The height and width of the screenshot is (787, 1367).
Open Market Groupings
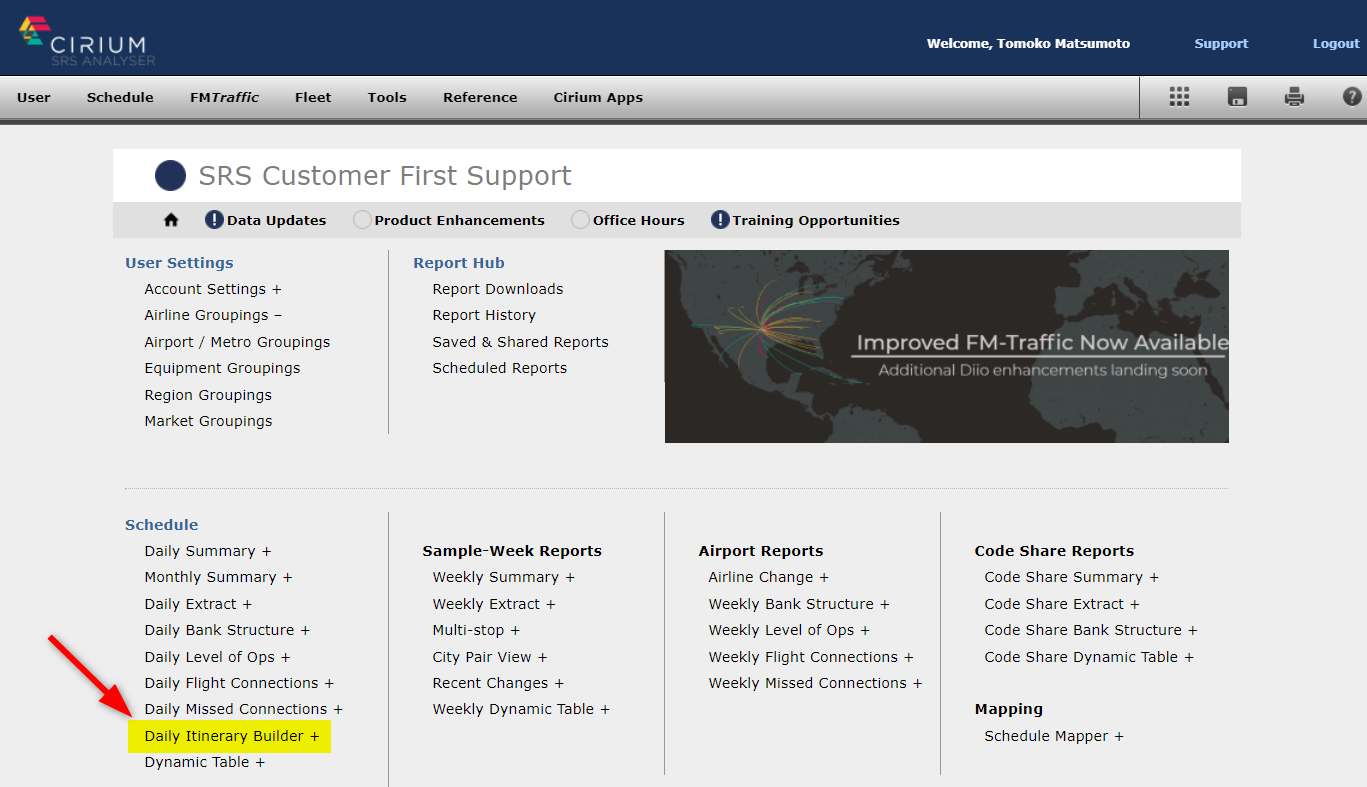pyautogui.click(x=208, y=421)
